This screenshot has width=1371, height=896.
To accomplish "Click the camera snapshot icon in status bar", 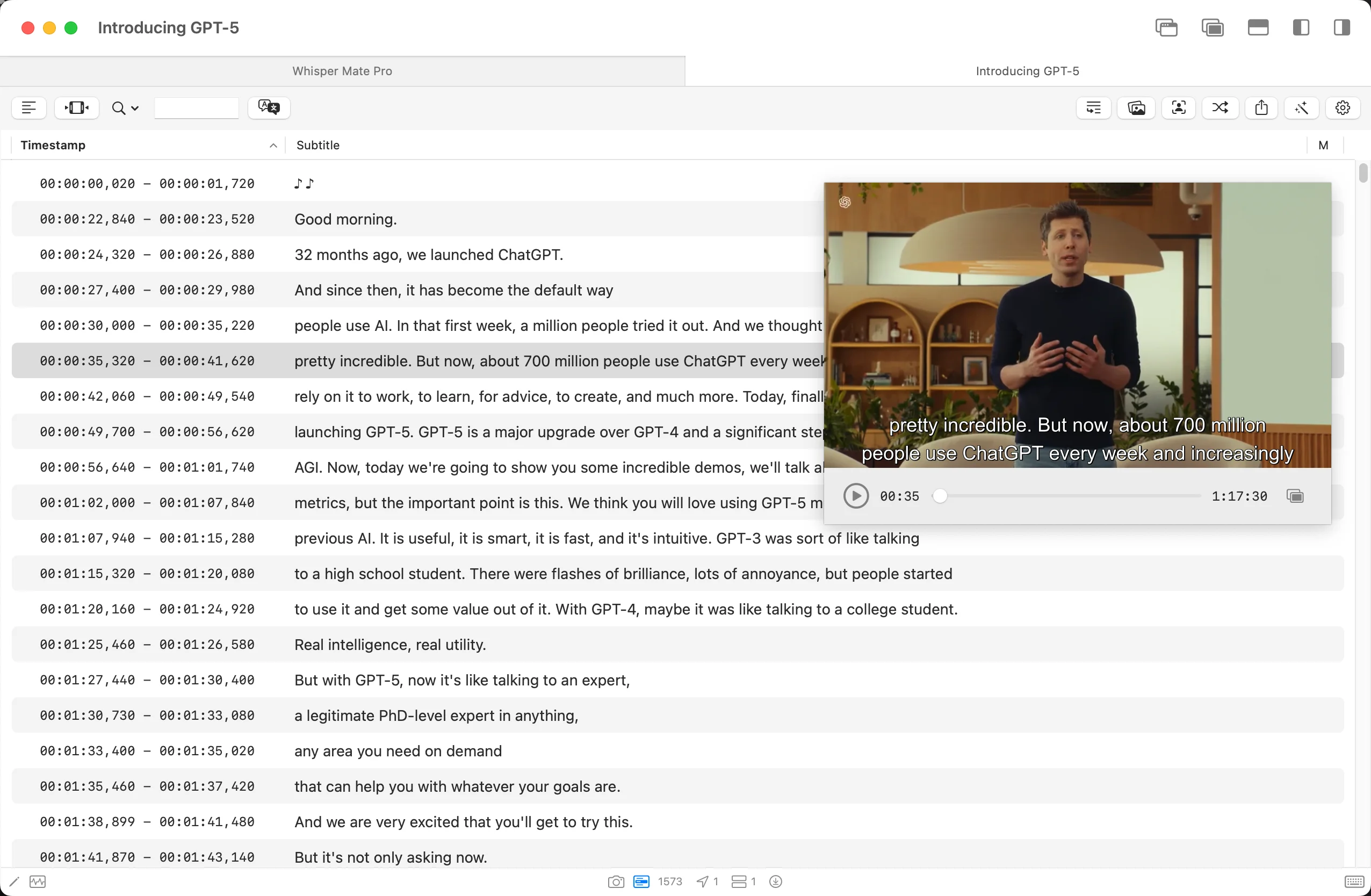I will pyautogui.click(x=615, y=881).
